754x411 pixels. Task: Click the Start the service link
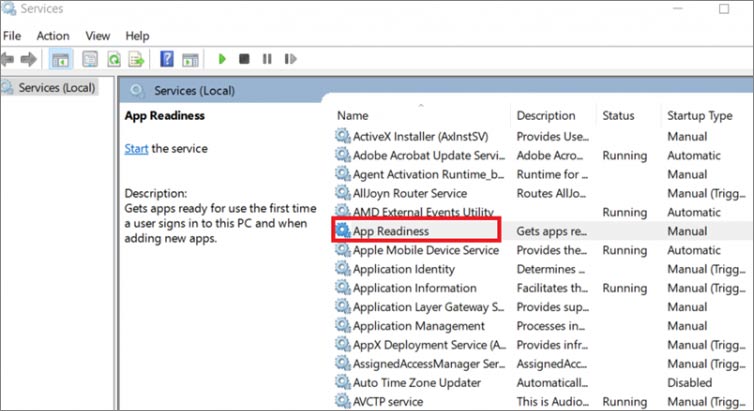[x=136, y=149]
